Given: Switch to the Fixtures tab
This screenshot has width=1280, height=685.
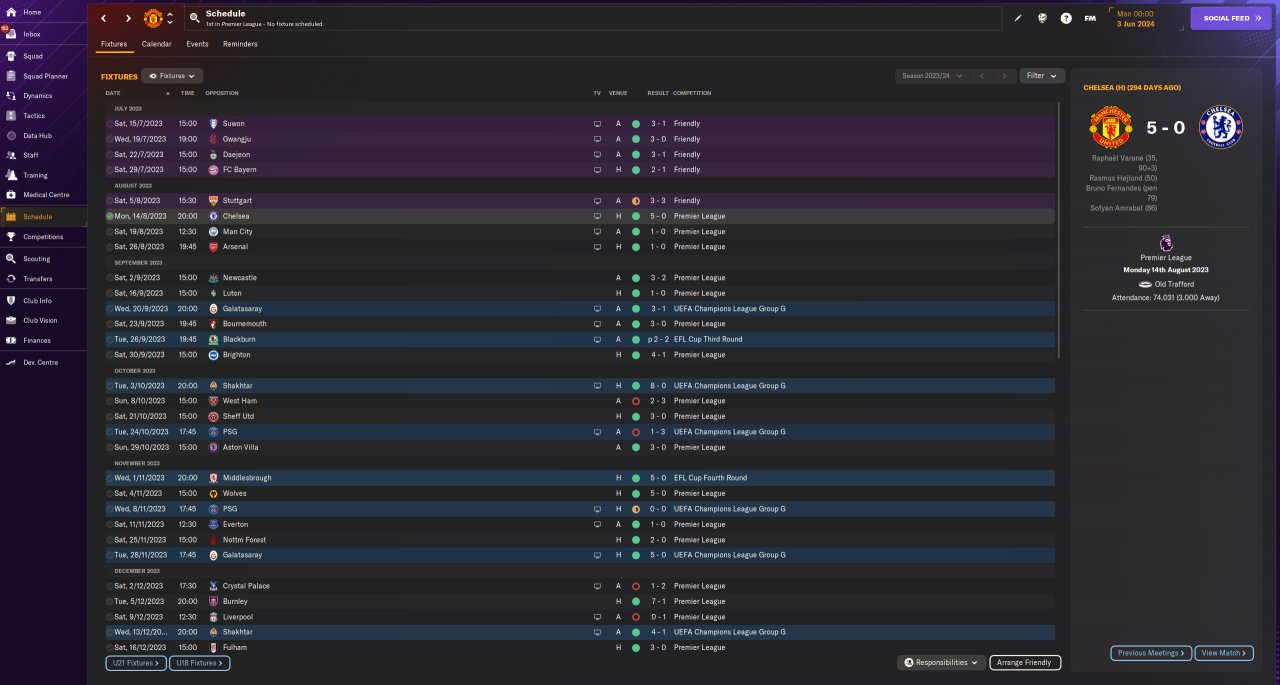Looking at the screenshot, I should 114,44.
